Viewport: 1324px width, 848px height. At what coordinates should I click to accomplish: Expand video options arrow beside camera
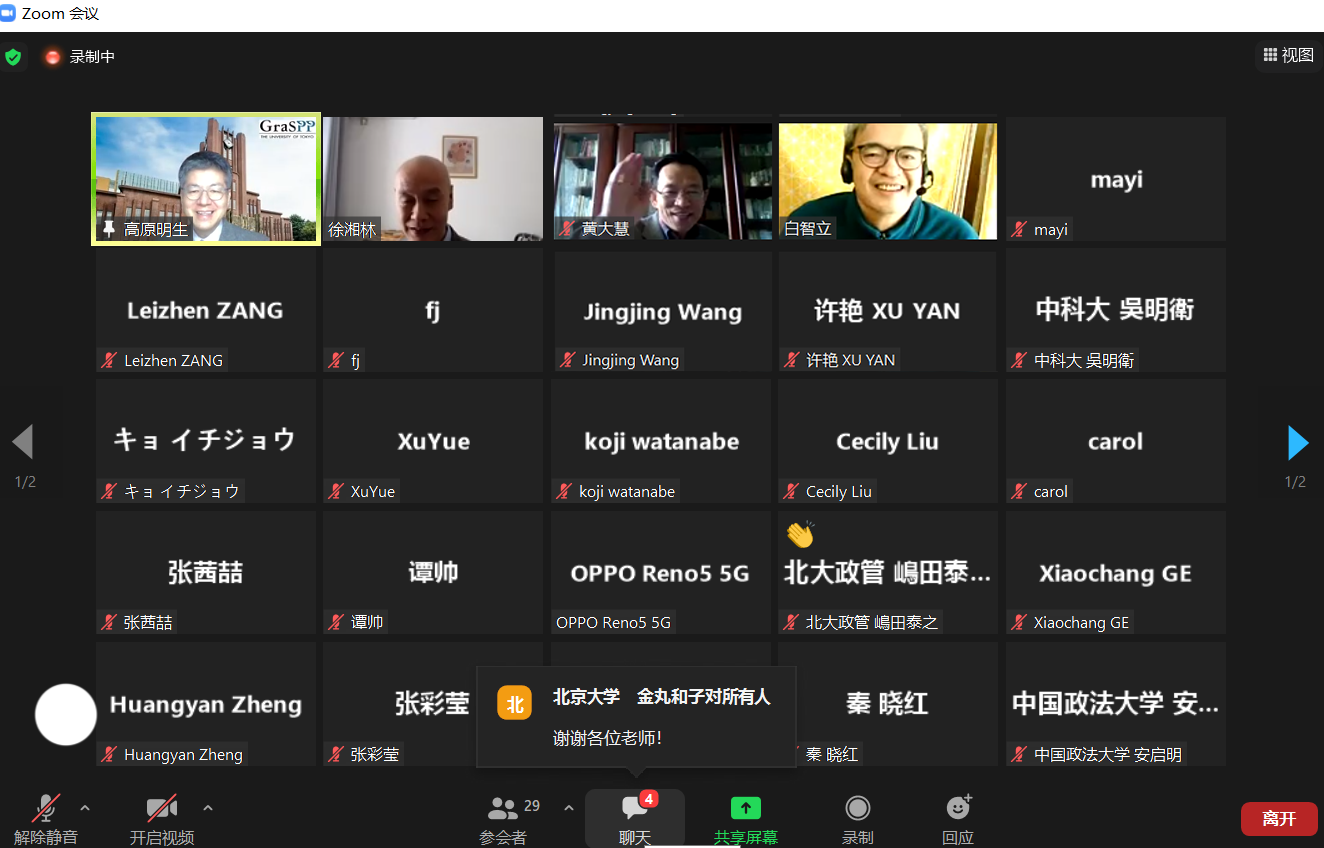click(208, 808)
